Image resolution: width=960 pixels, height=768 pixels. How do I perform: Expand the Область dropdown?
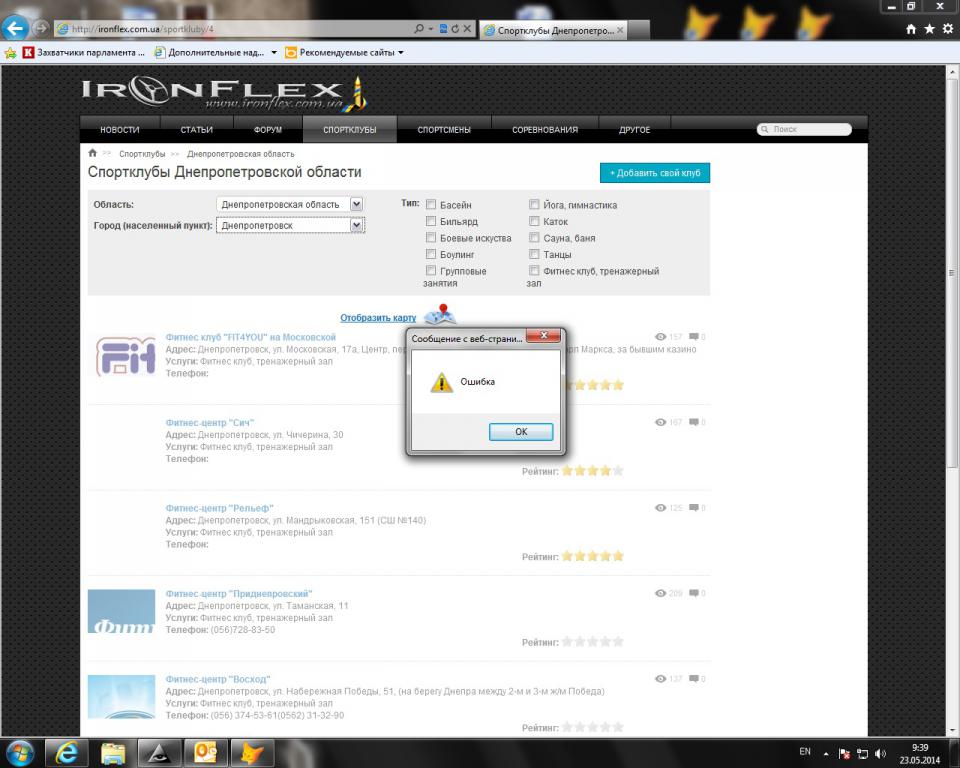click(356, 204)
